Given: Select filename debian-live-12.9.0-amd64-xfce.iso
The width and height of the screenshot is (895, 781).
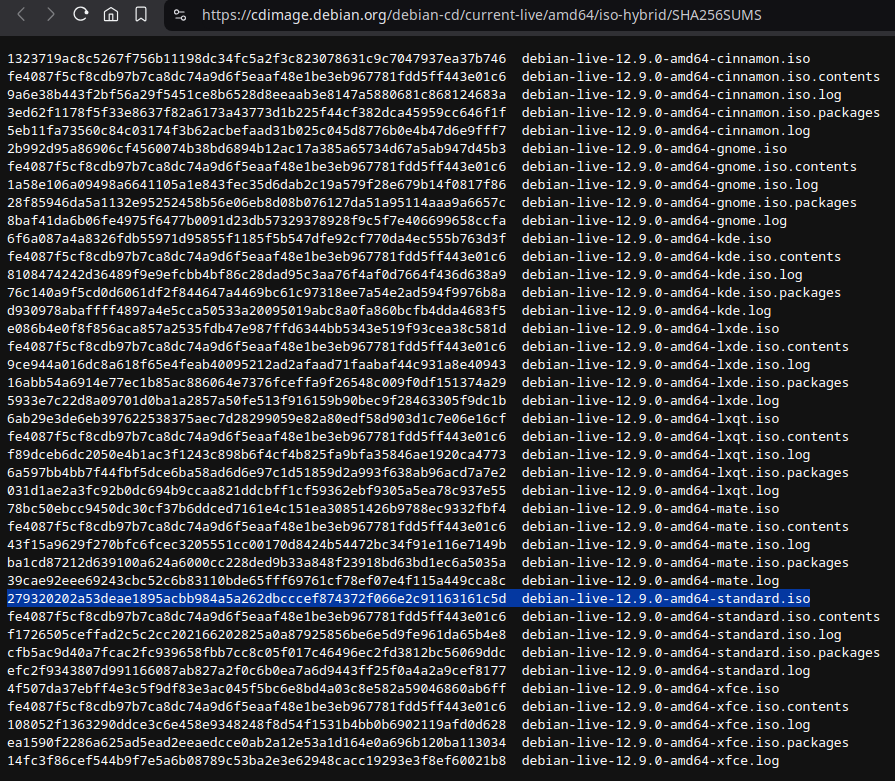Looking at the screenshot, I should click(650, 688).
